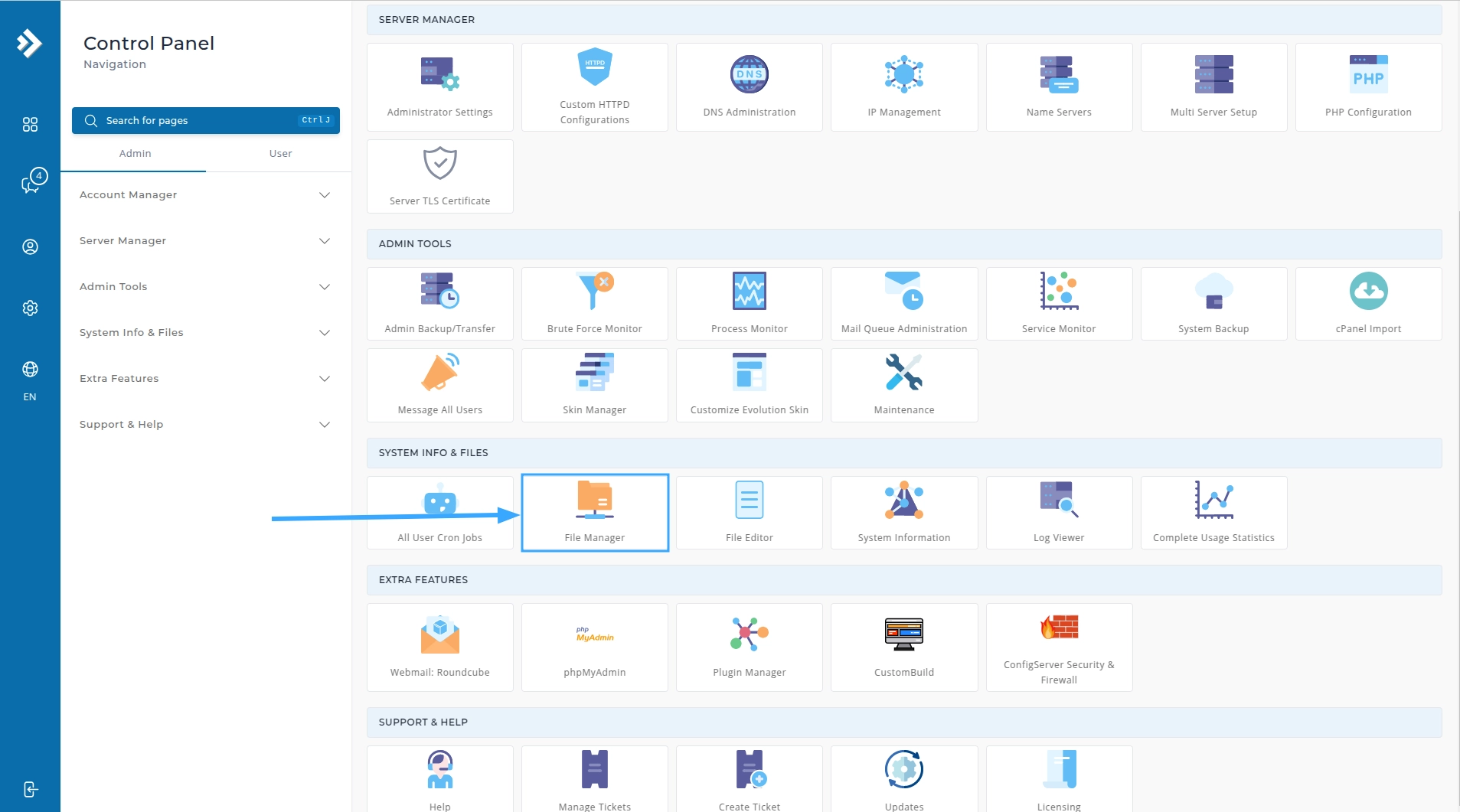Change language via EN globe icon
The height and width of the screenshot is (812, 1460).
(x=30, y=380)
